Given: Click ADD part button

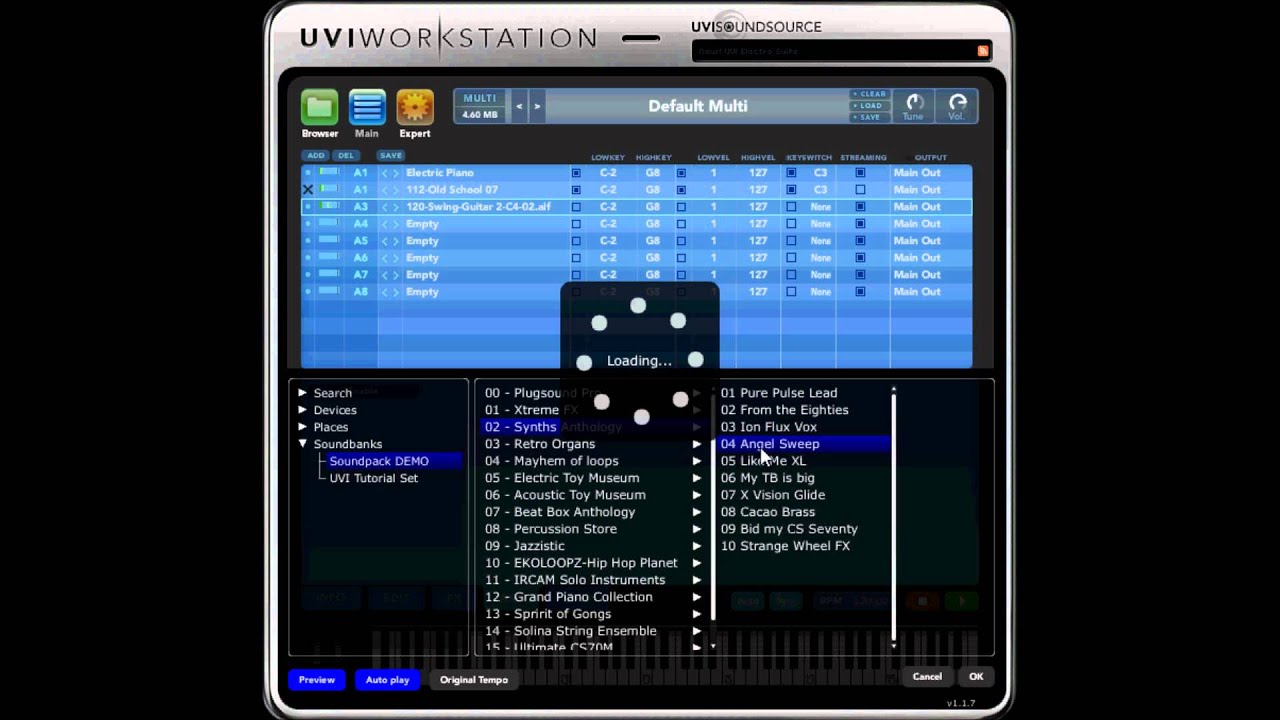Looking at the screenshot, I should 316,156.
